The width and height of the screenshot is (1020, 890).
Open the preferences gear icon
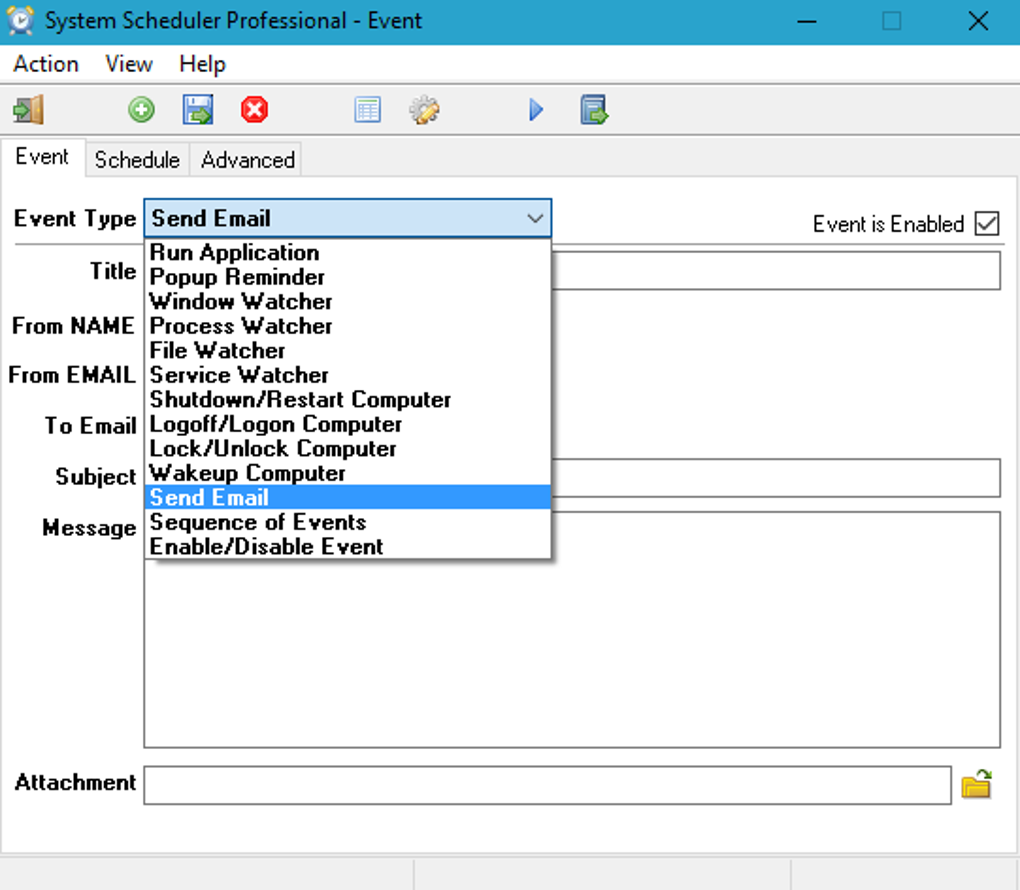click(x=424, y=109)
